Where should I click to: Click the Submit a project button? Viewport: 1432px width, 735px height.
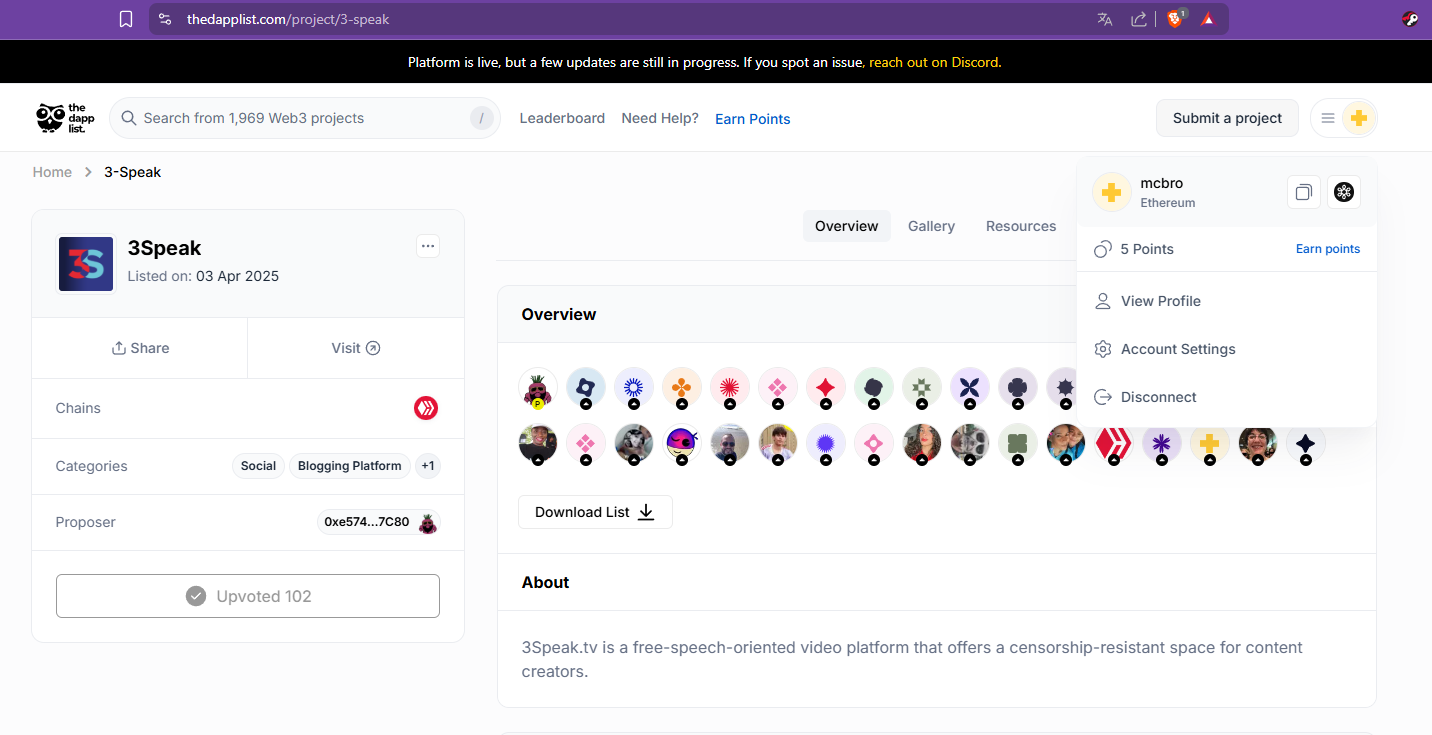(x=1227, y=118)
